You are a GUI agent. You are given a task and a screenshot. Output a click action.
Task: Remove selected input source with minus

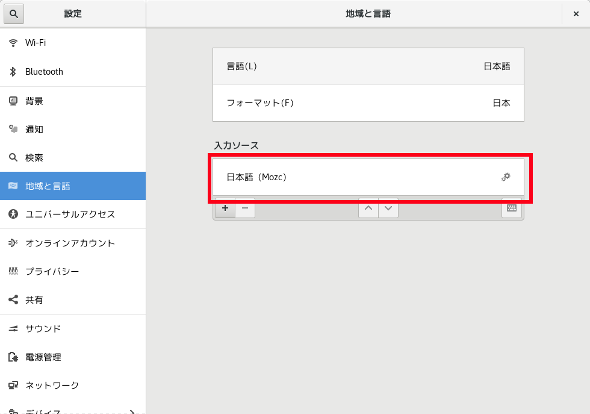tap(245, 208)
